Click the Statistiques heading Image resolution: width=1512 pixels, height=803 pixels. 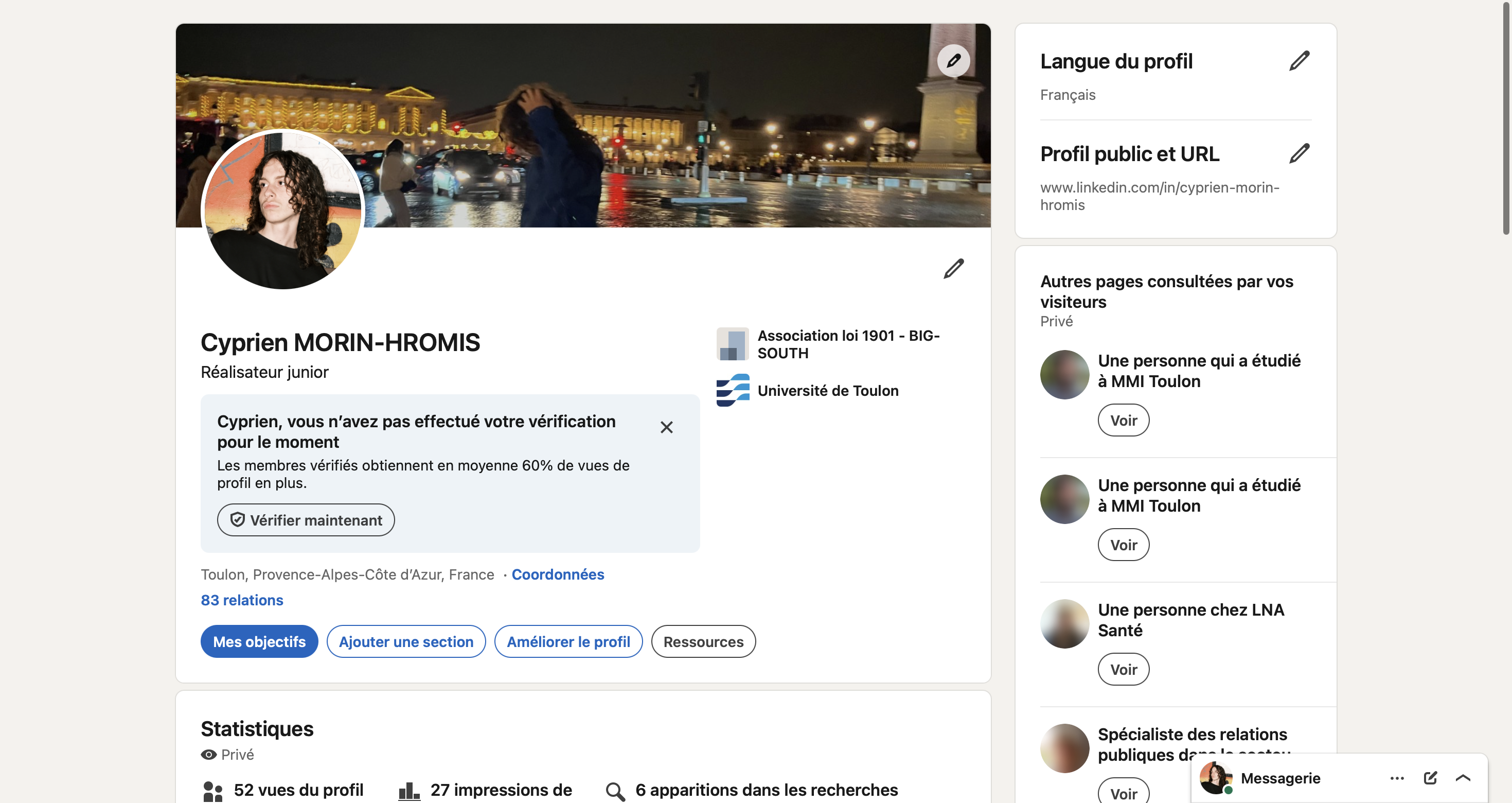[257, 729]
